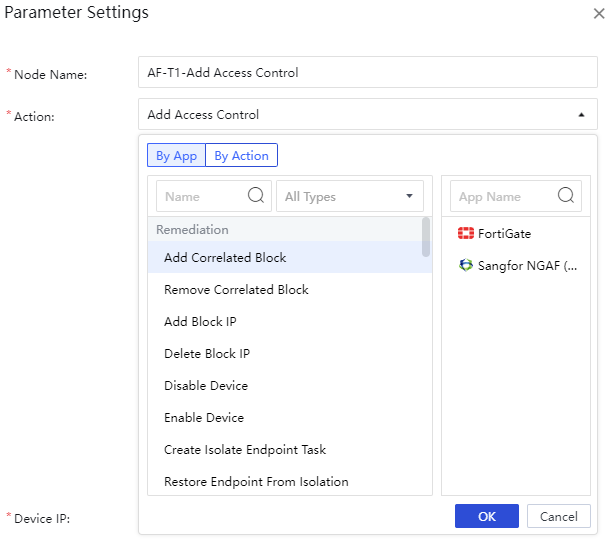Switch to the By App tab
This screenshot has height=549, width=606.
176,156
